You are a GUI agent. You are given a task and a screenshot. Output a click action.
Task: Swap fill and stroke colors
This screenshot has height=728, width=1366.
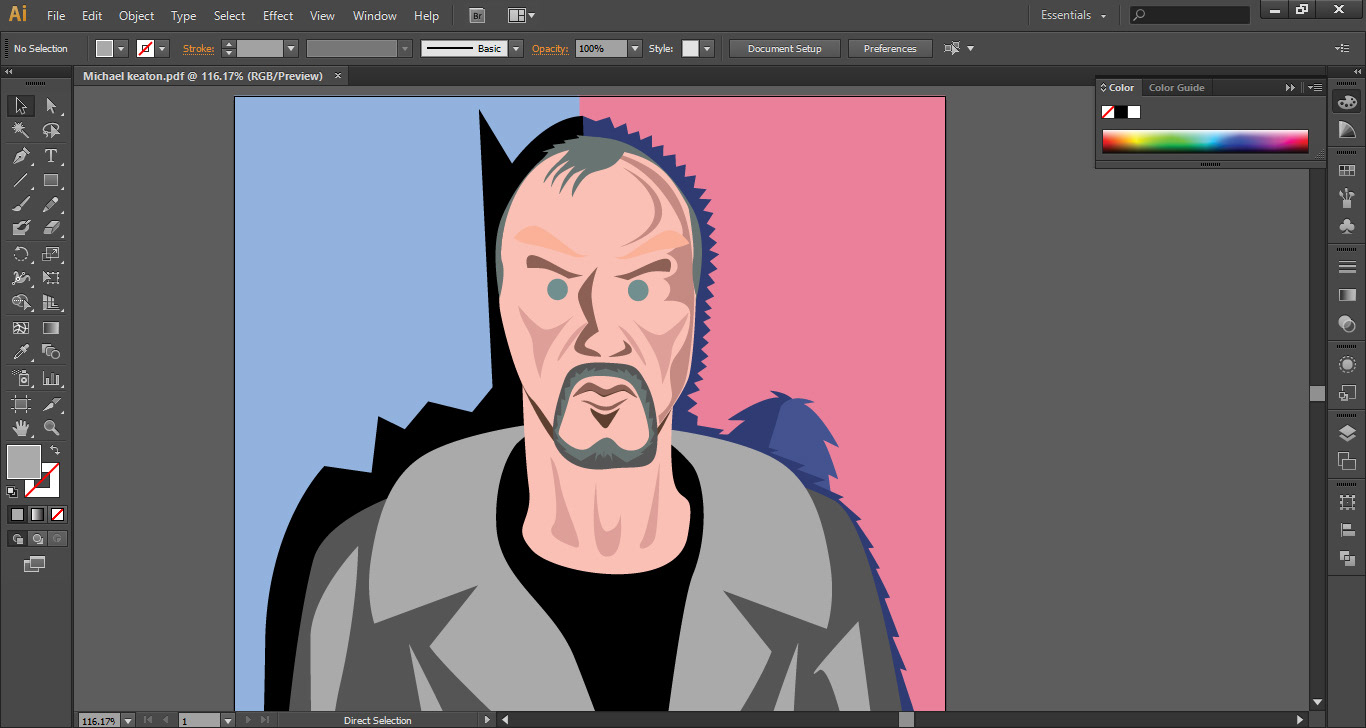click(x=55, y=451)
